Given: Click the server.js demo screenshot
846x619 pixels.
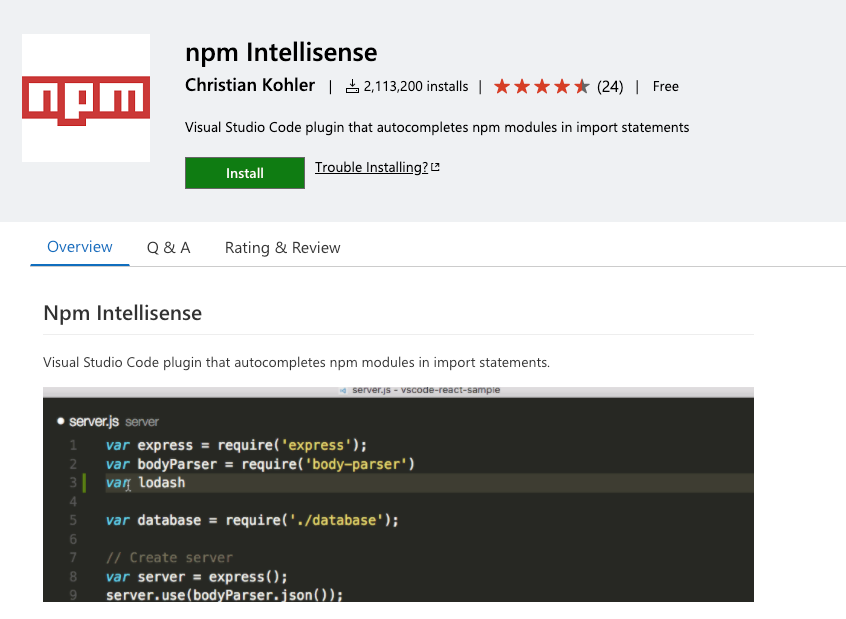Looking at the screenshot, I should (x=398, y=494).
